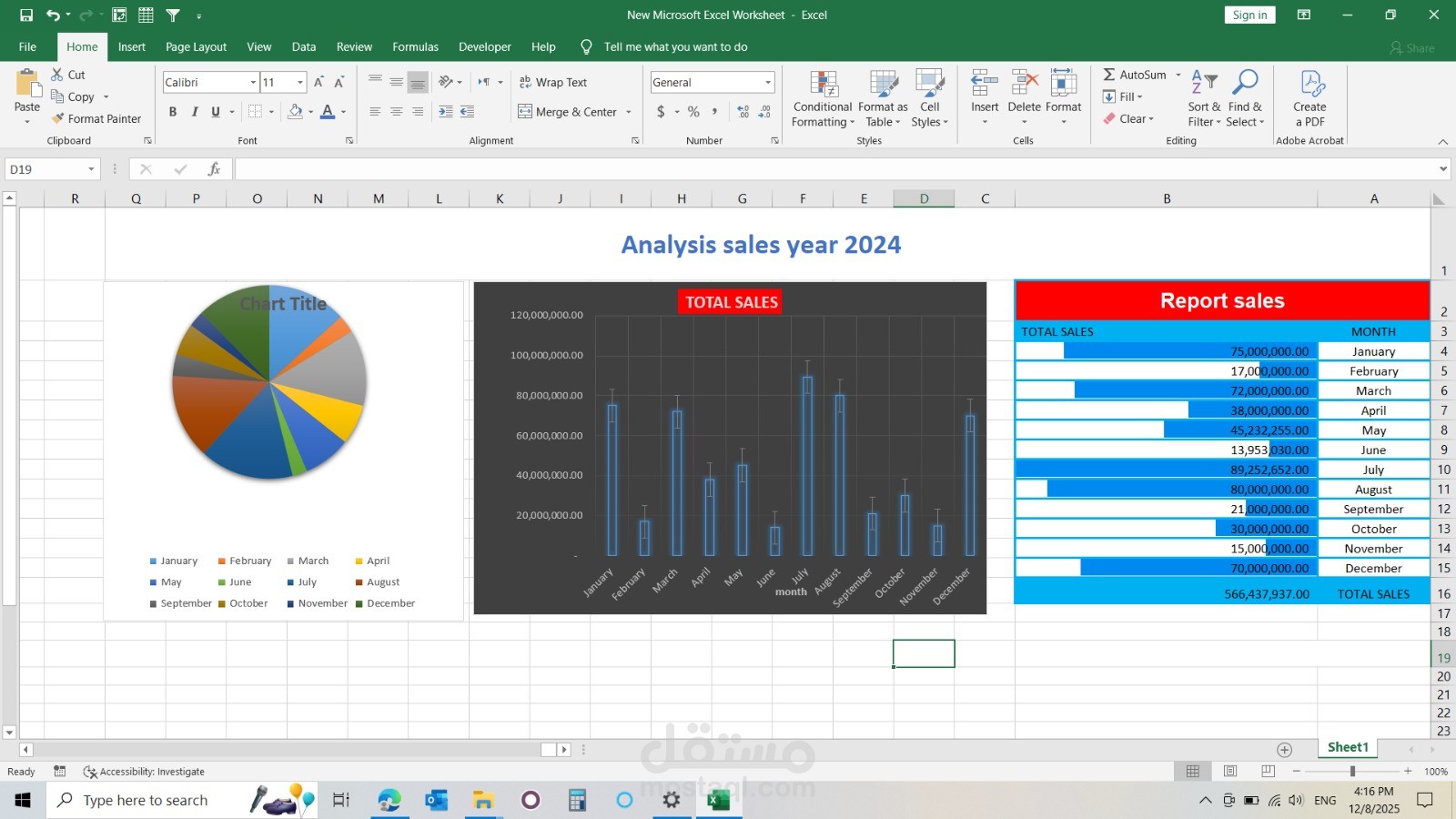Viewport: 1456px width, 819px height.
Task: Activate the Format Painter brush
Action: pyautogui.click(x=58, y=118)
